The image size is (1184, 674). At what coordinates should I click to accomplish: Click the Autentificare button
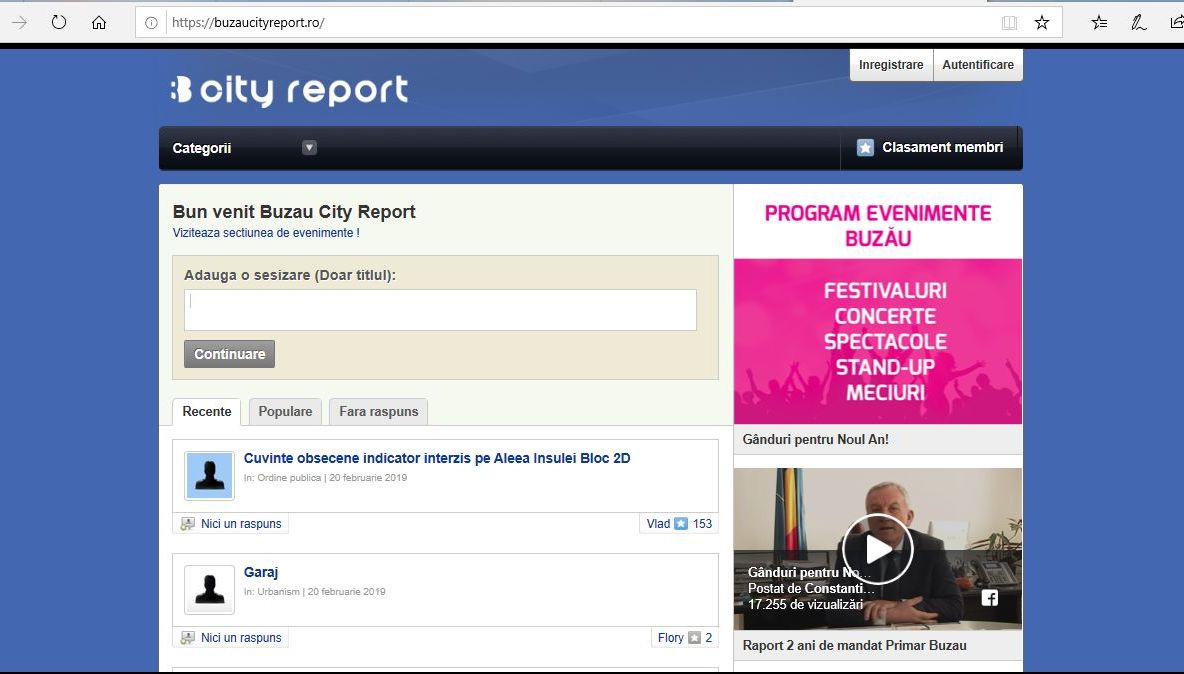click(x=978, y=65)
